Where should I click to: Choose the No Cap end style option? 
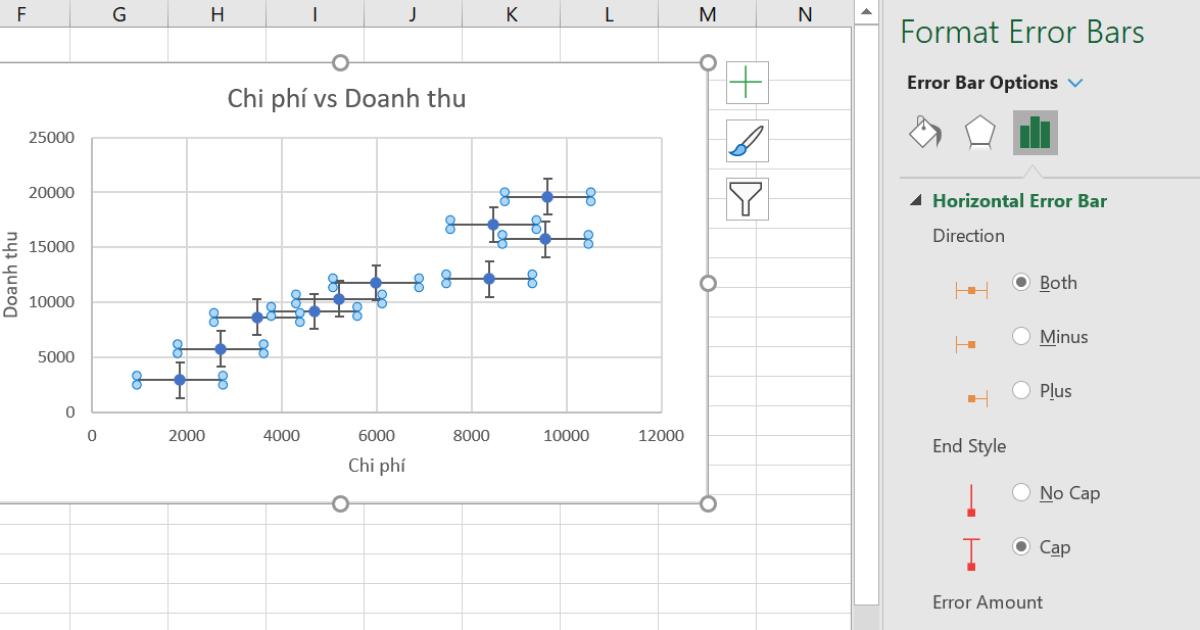[x=1021, y=492]
